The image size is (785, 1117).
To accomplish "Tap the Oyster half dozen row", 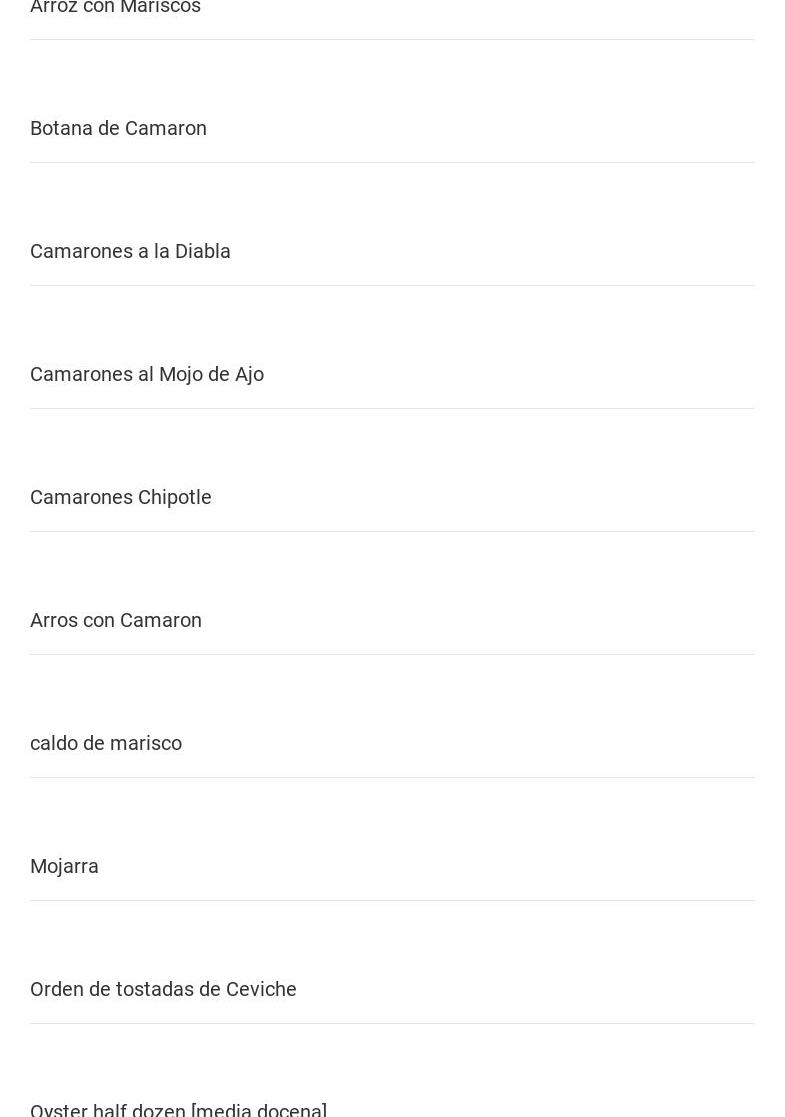I will click(178, 1109).
